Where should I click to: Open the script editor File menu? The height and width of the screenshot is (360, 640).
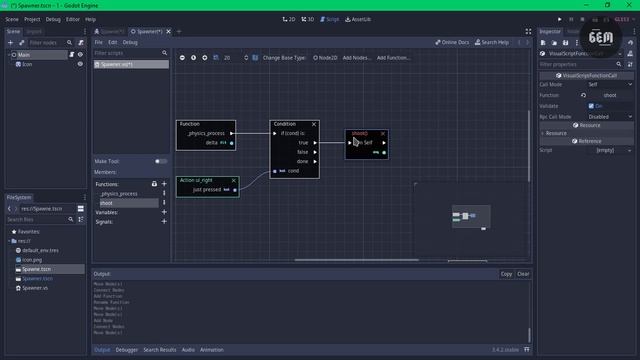click(x=99, y=42)
